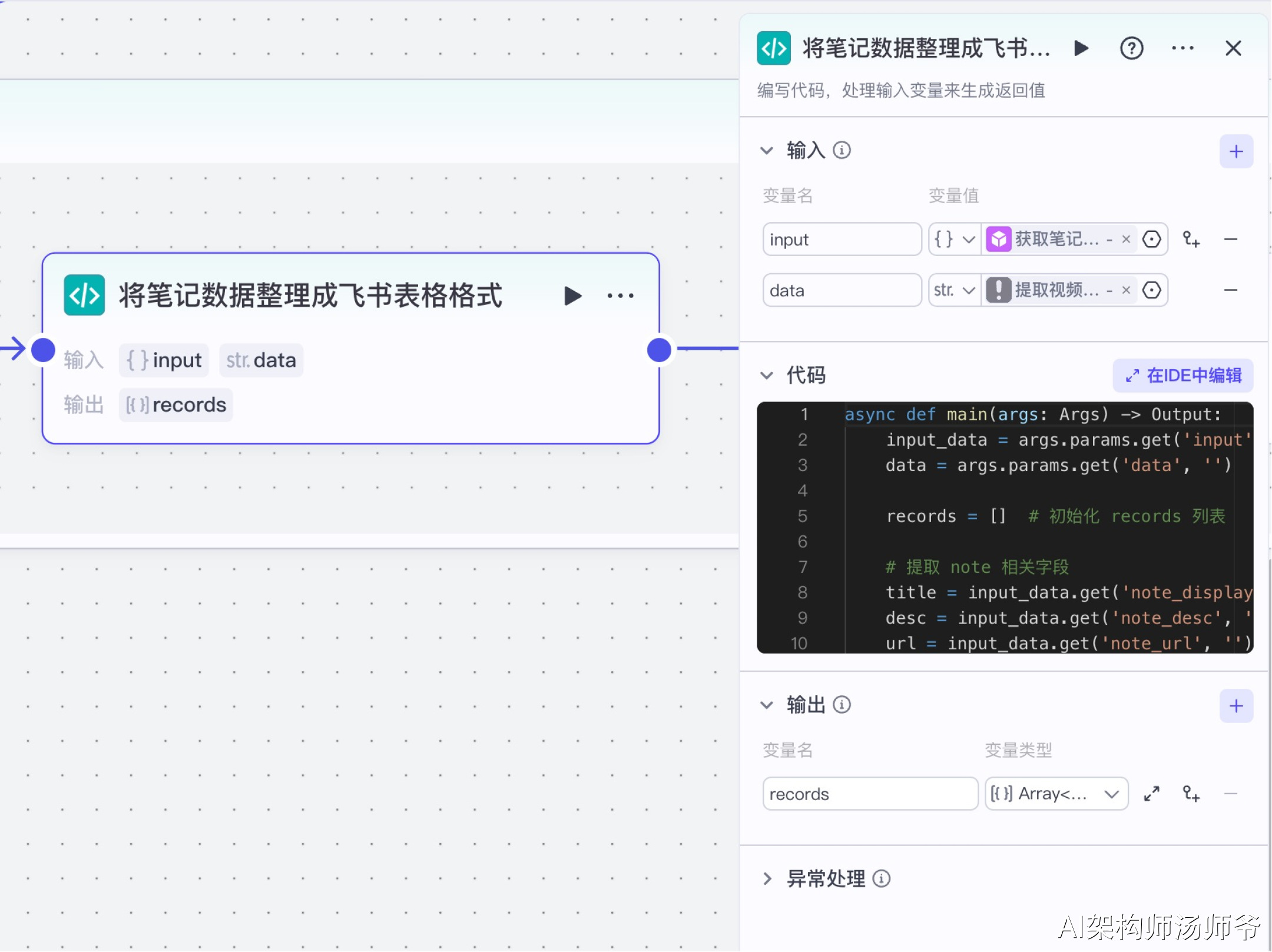
Task: Collapse the 输入 section
Action: (767, 151)
